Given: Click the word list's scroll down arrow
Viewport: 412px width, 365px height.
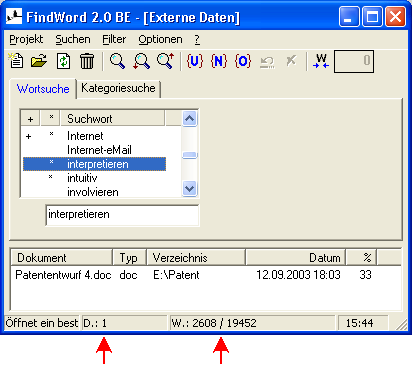Looking at the screenshot, I should point(189,189).
